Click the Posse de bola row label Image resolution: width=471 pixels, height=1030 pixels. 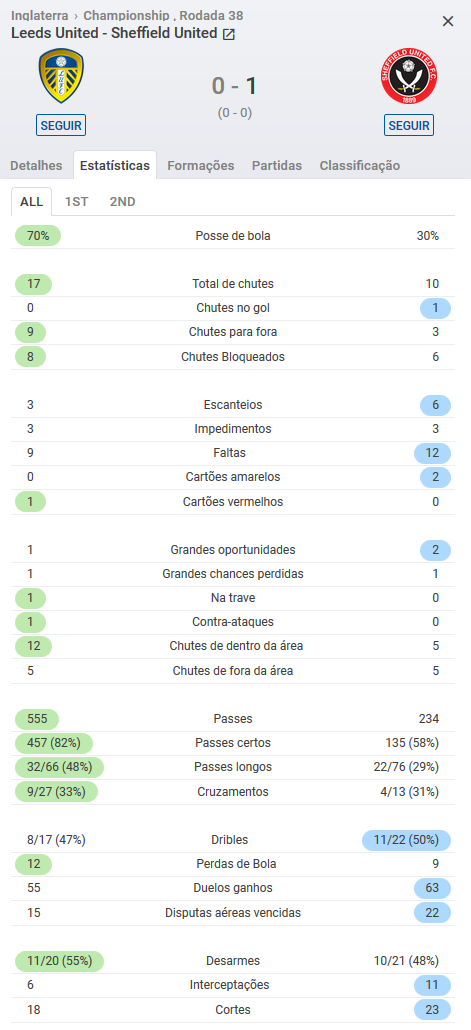pyautogui.click(x=233, y=236)
